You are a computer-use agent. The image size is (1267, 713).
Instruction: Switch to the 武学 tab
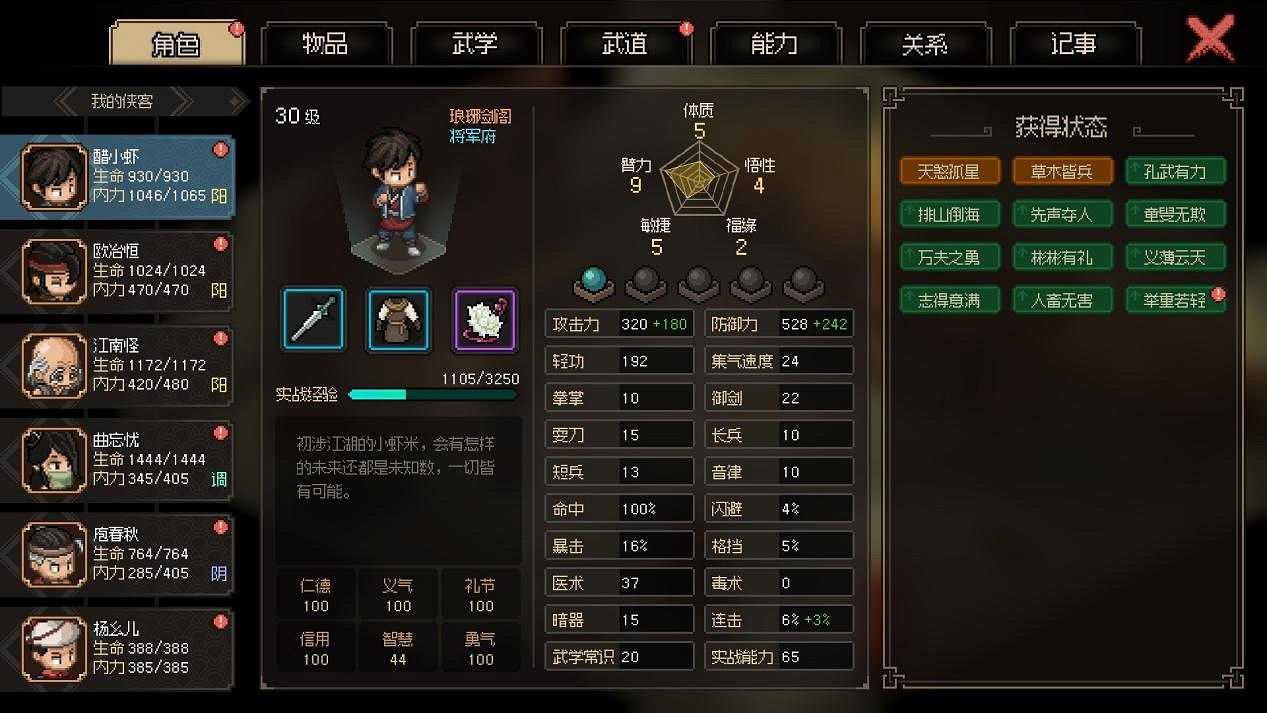(x=475, y=44)
